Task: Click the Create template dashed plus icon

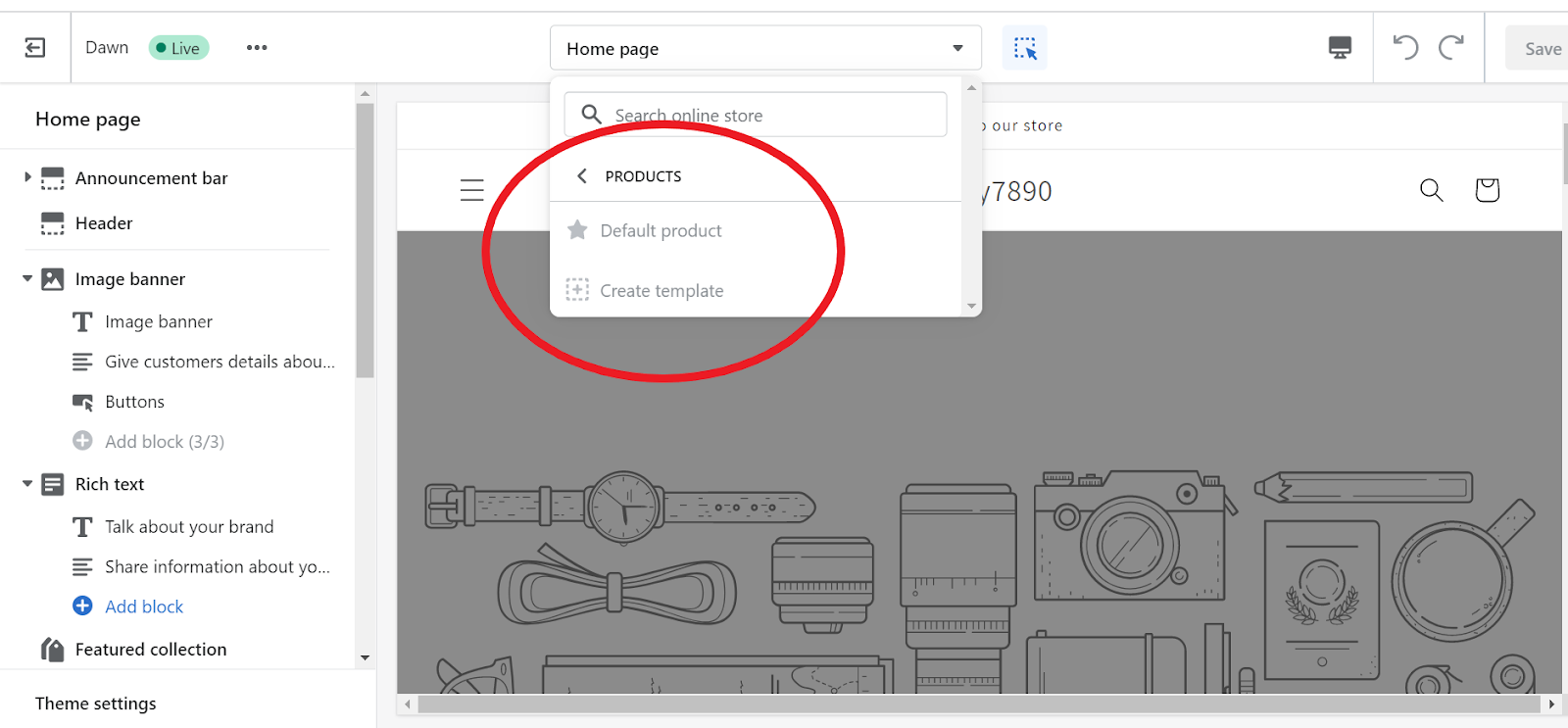Action: pyautogui.click(x=577, y=290)
